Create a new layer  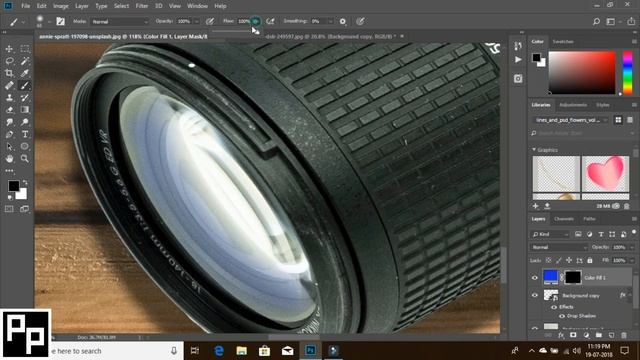click(611, 335)
